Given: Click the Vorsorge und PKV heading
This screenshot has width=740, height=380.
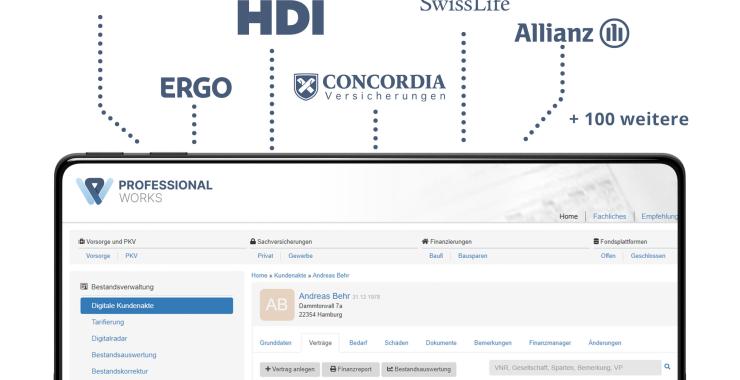Looking at the screenshot, I should coord(107,242).
